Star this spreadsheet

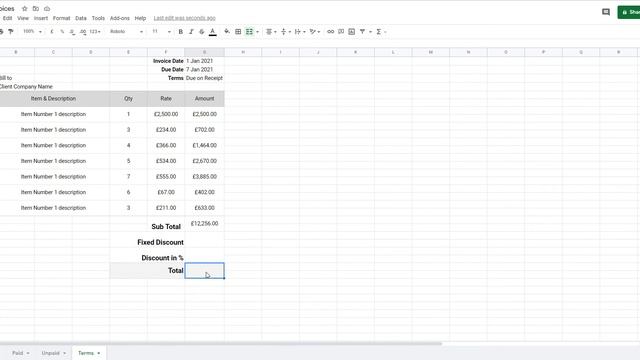pos(24,9)
